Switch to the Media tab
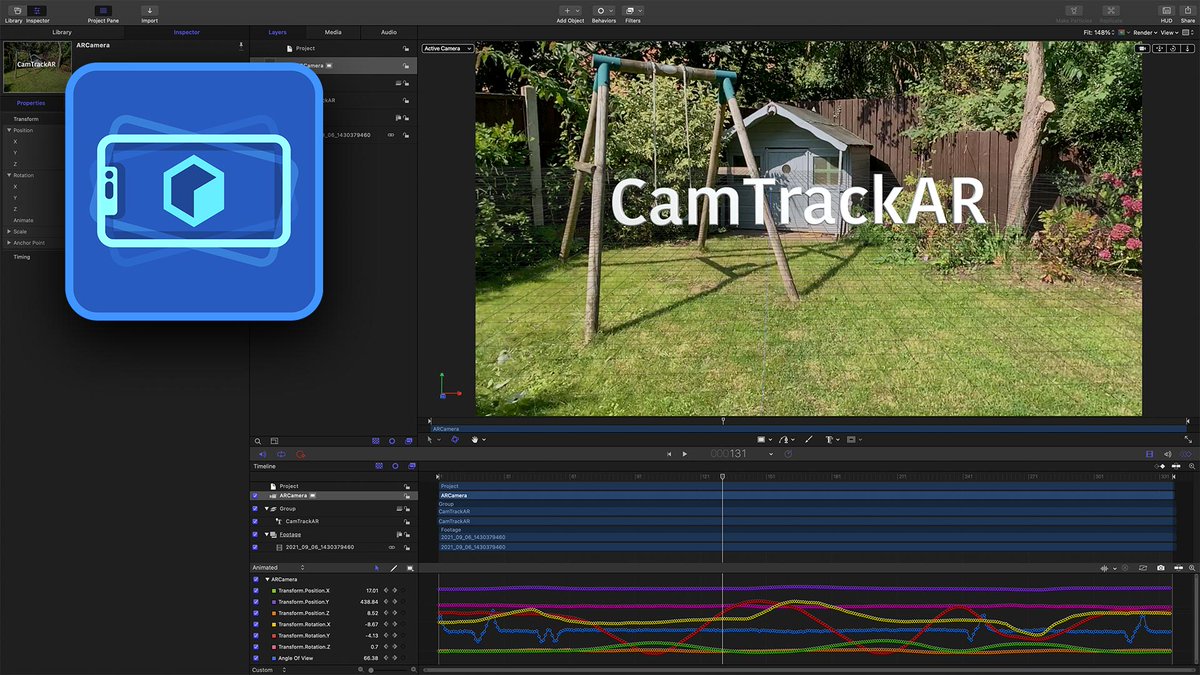 pyautogui.click(x=333, y=31)
